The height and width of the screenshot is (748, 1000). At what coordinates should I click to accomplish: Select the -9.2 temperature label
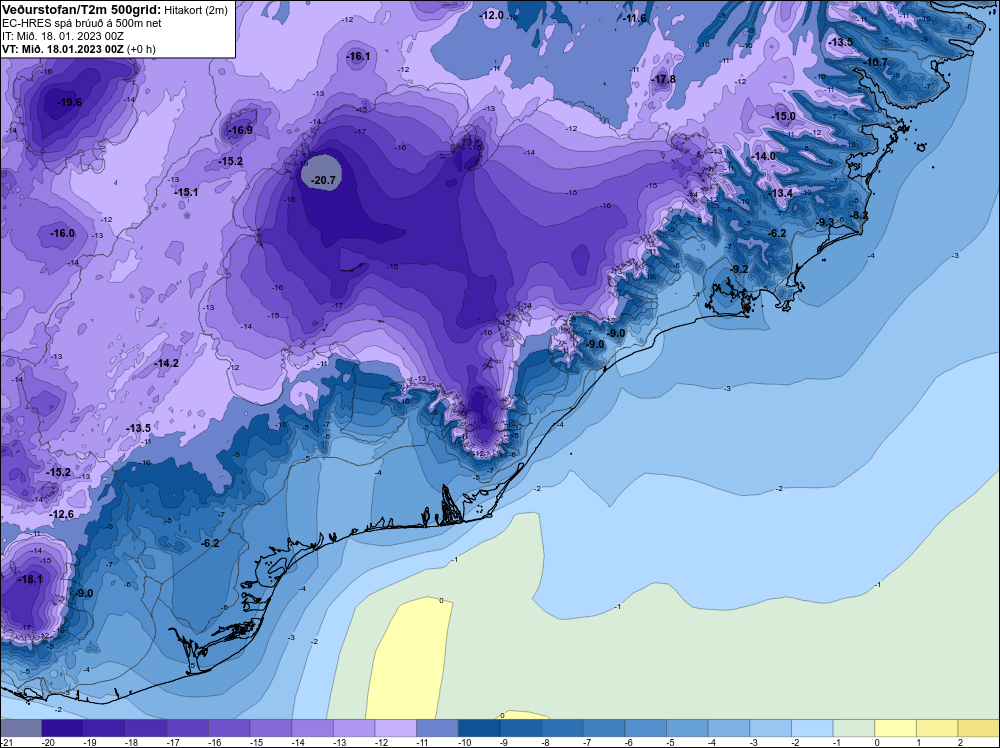pyautogui.click(x=739, y=269)
